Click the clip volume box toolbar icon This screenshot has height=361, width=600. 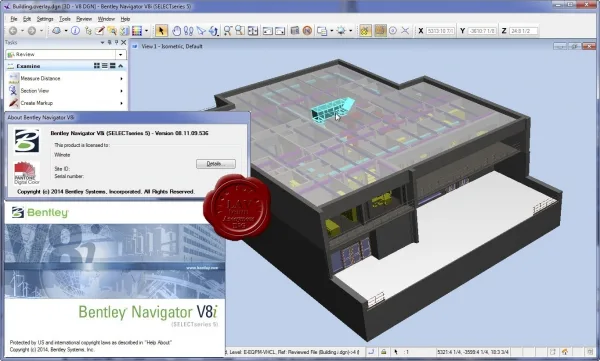[295, 31]
